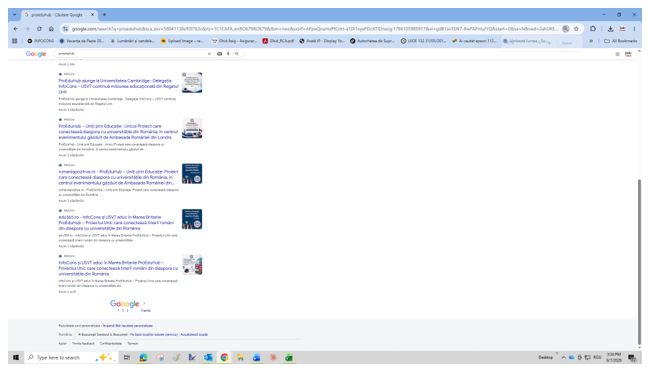This screenshot has height=372, width=648.
Task: Click the thumbnail of the edu365.ro result
Action: [192, 219]
